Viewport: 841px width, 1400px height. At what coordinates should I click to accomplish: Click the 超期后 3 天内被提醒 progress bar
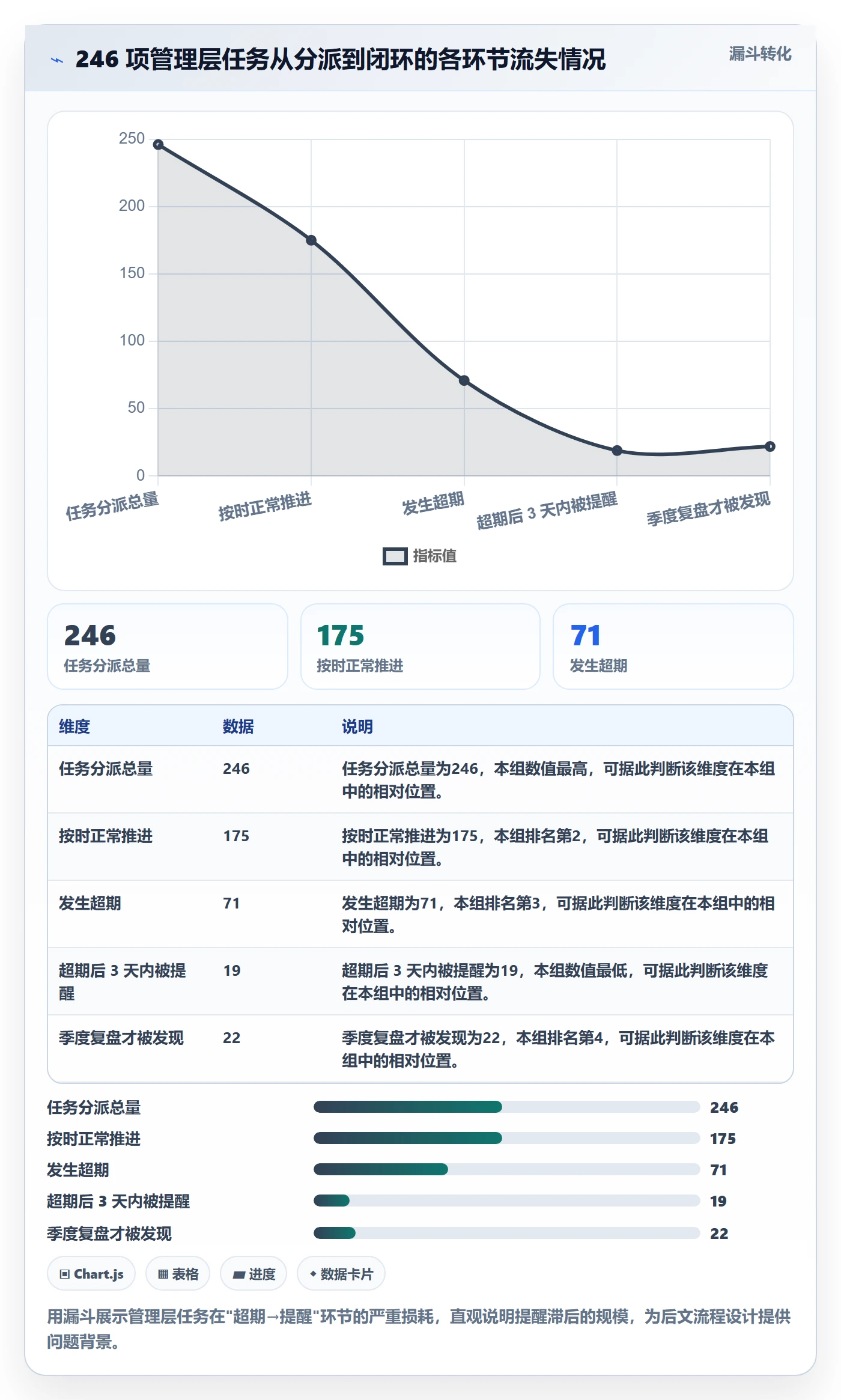pos(507,1201)
